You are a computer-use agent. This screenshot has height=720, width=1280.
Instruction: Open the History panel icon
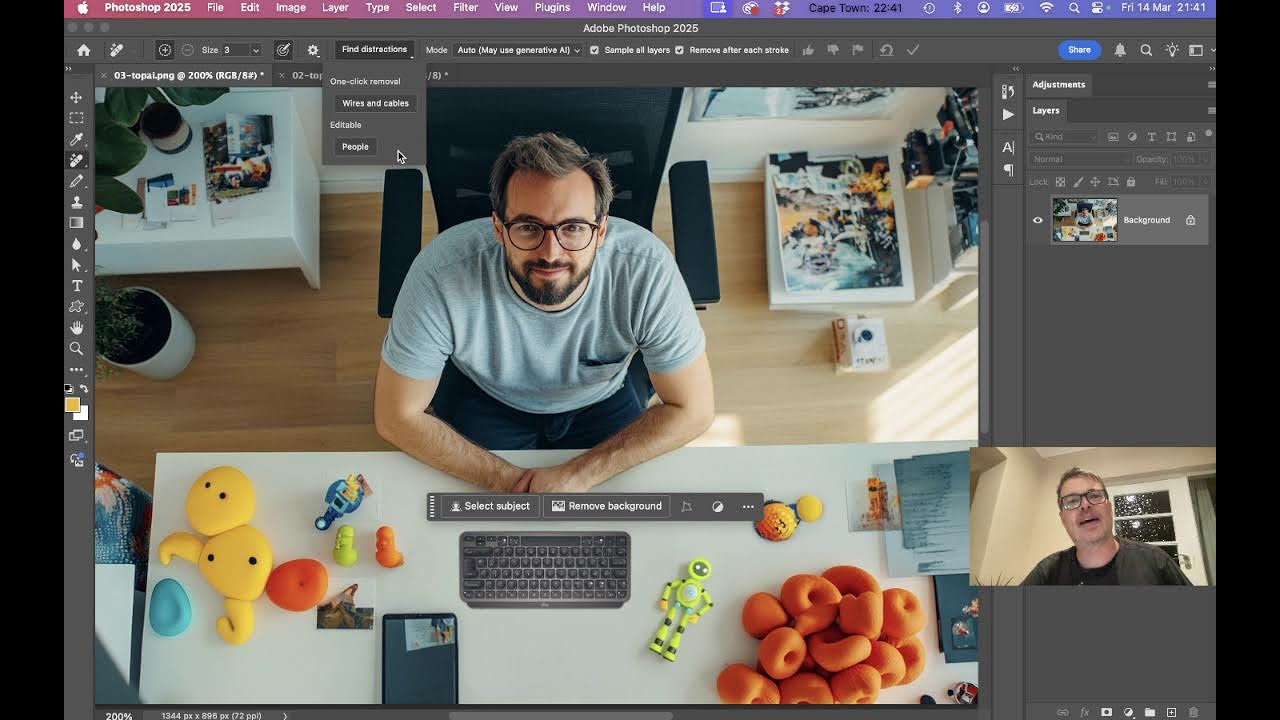[1008, 92]
